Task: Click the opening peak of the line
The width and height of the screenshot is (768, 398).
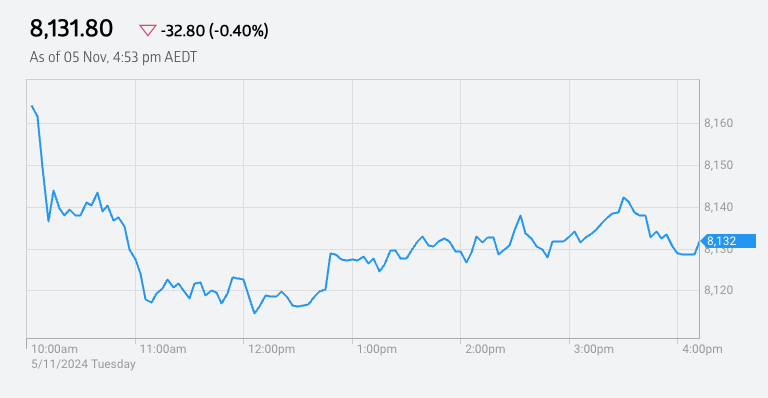Action: pos(32,106)
